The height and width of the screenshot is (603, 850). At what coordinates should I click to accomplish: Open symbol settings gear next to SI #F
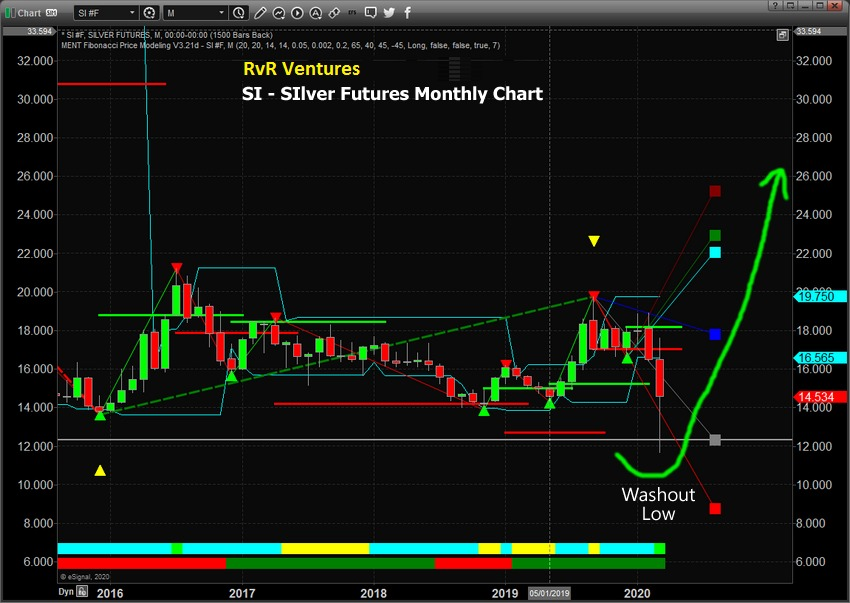(x=150, y=13)
